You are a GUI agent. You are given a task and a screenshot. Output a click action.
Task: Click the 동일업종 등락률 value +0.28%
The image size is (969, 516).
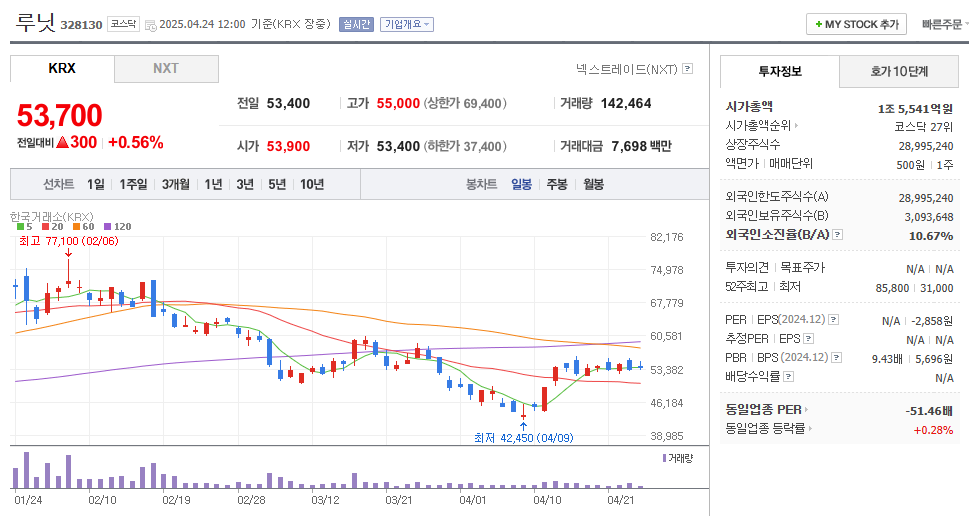pyautogui.click(x=933, y=430)
